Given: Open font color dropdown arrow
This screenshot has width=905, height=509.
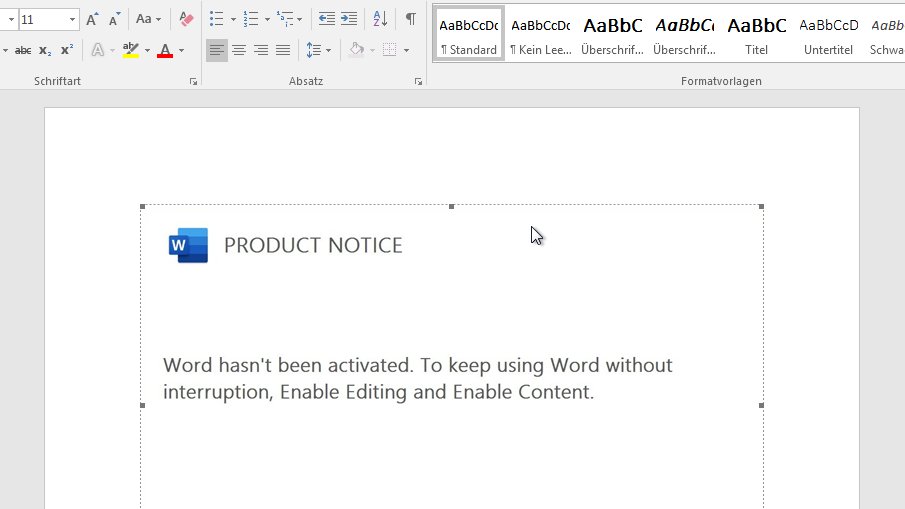Looking at the screenshot, I should 181,50.
